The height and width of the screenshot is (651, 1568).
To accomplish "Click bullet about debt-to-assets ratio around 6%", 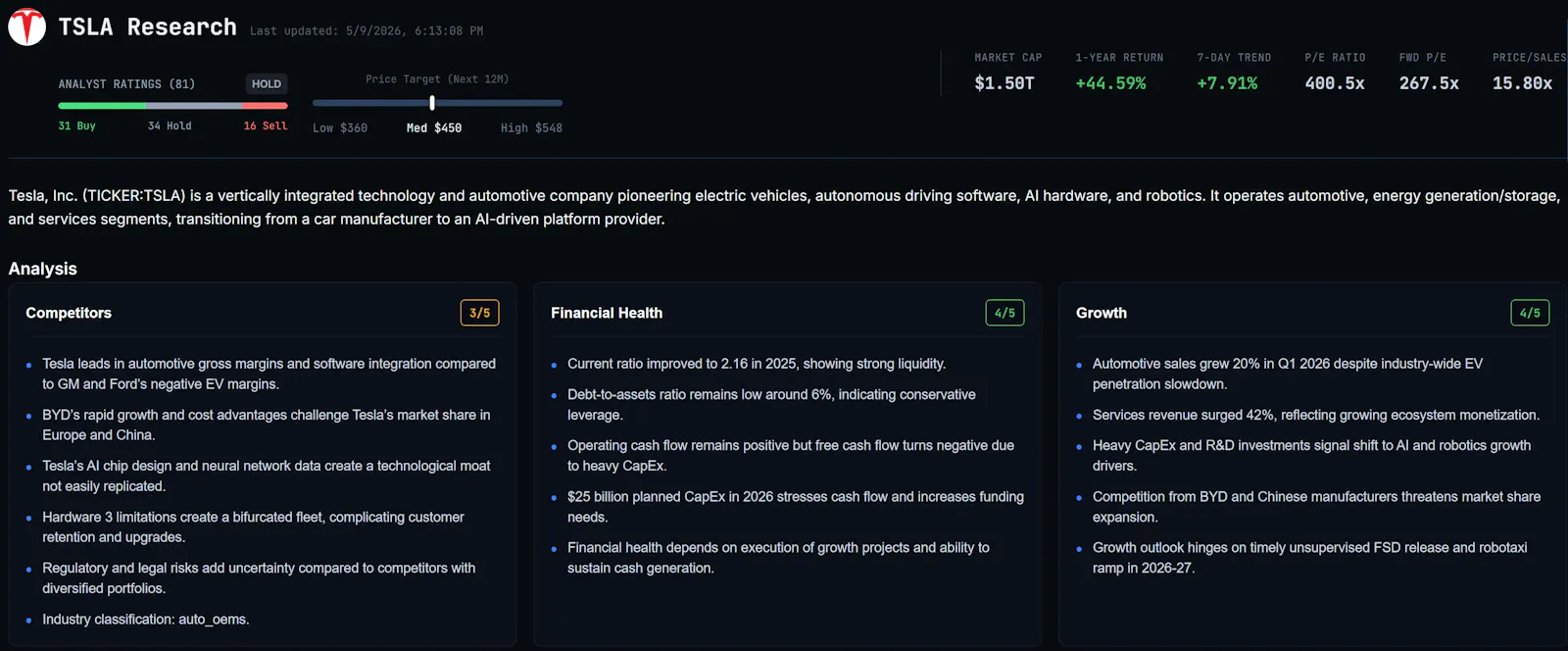I will pyautogui.click(x=772, y=405).
